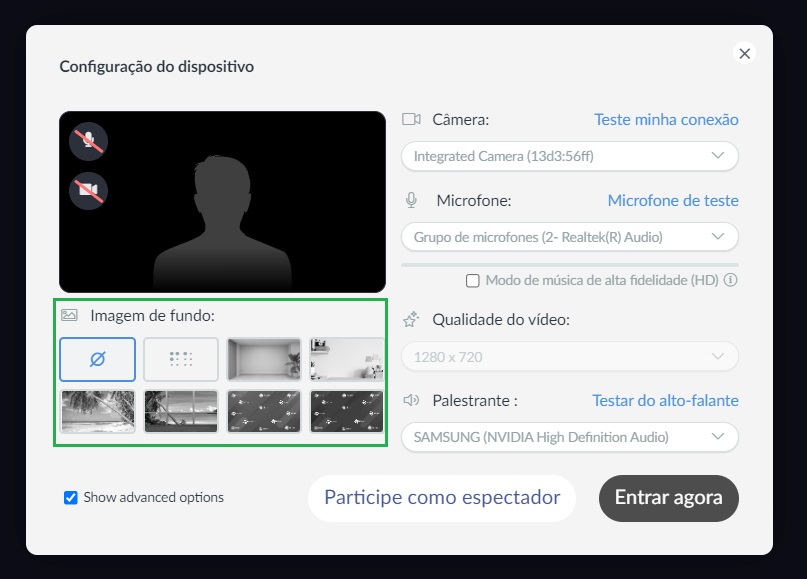The height and width of the screenshot is (579, 807).
Task: Click the picture icon beside Imagem de fundo
Action: [69, 315]
